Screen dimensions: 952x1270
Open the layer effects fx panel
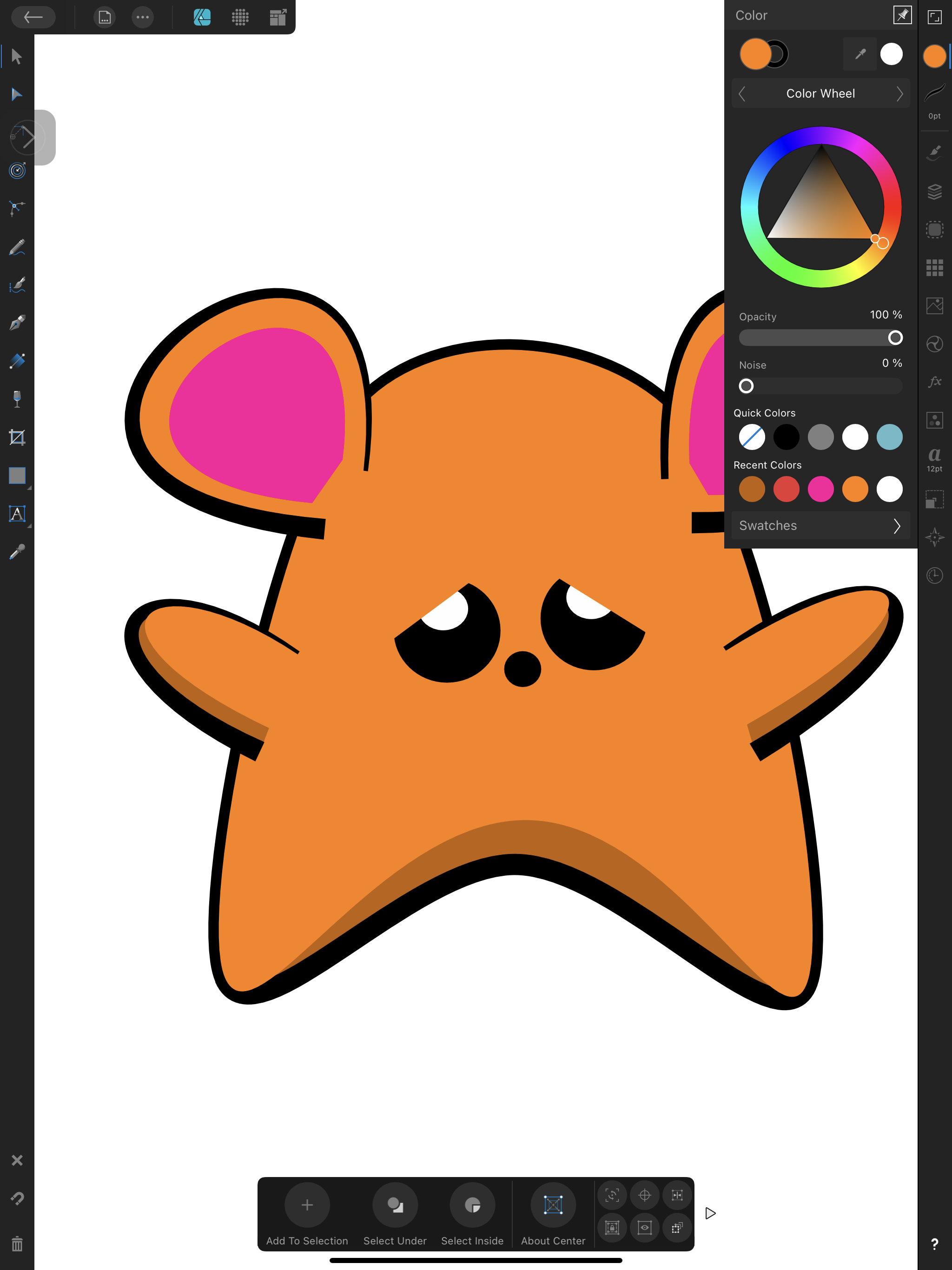pos(934,382)
